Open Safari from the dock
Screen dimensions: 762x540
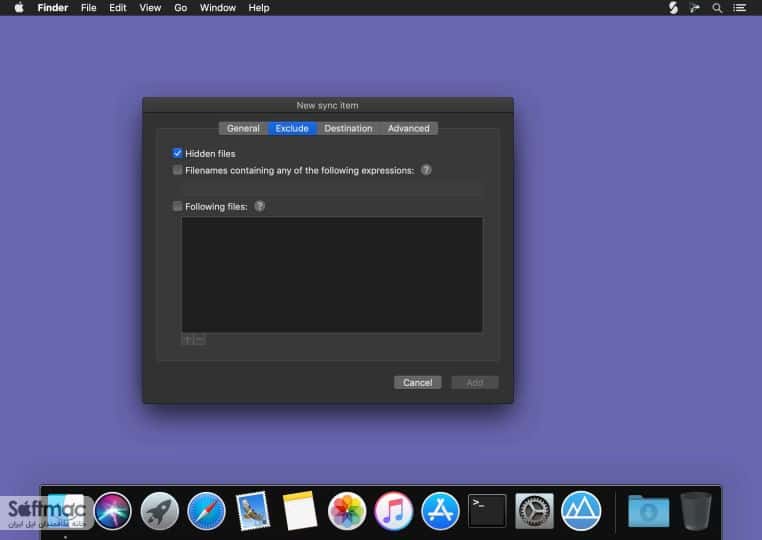206,511
